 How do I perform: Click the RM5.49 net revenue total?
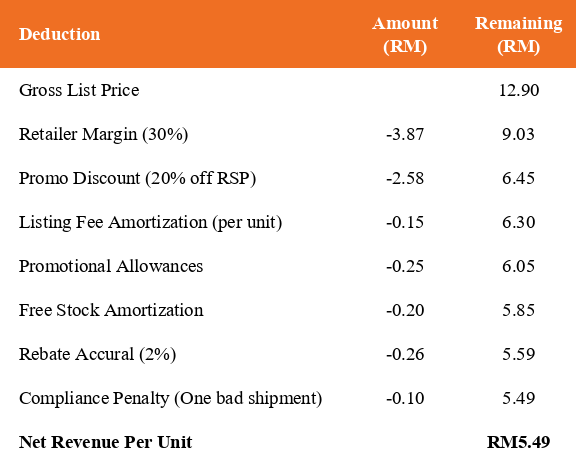(518, 442)
